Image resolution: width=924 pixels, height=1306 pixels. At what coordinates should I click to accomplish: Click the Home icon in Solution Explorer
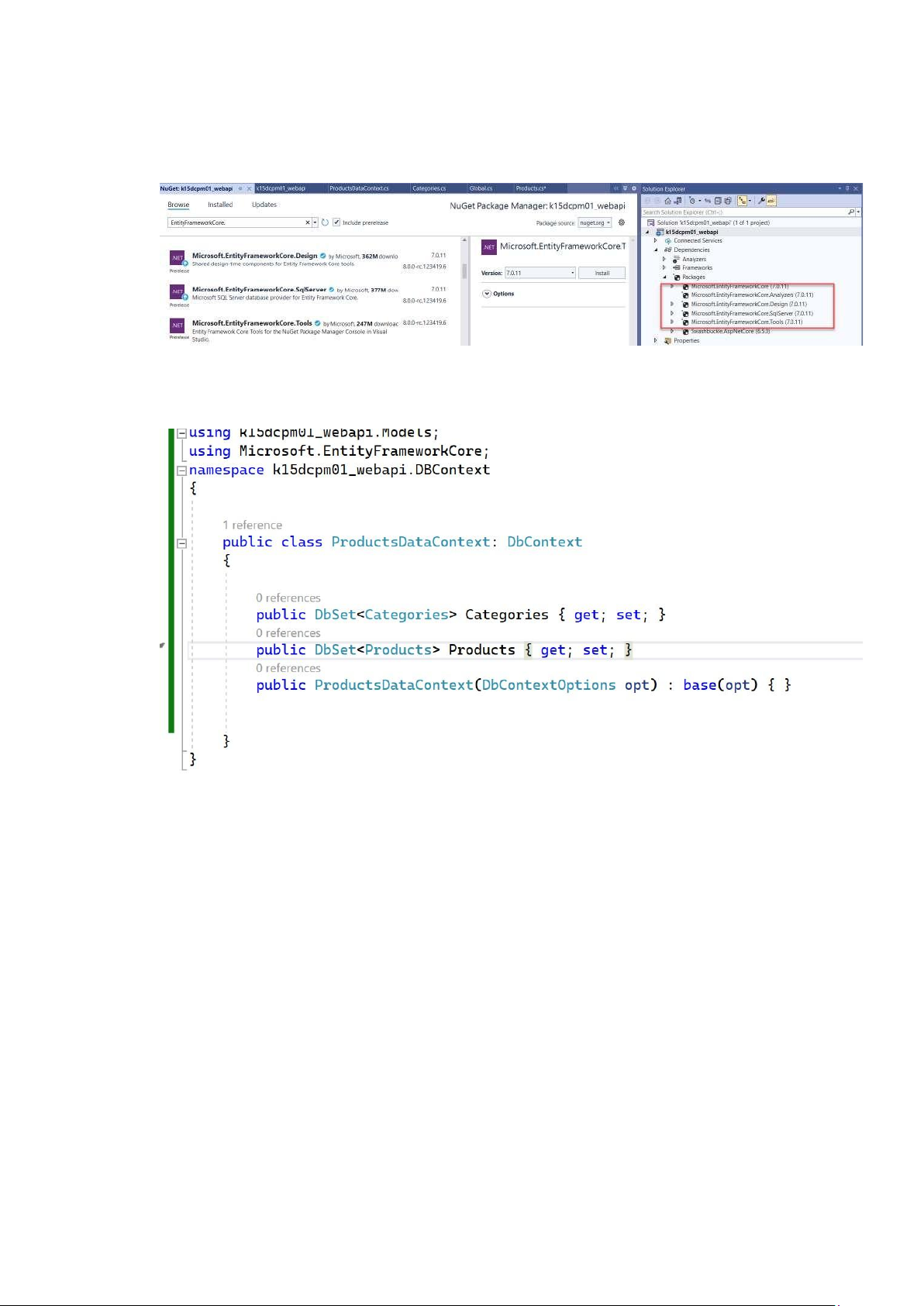click(667, 201)
